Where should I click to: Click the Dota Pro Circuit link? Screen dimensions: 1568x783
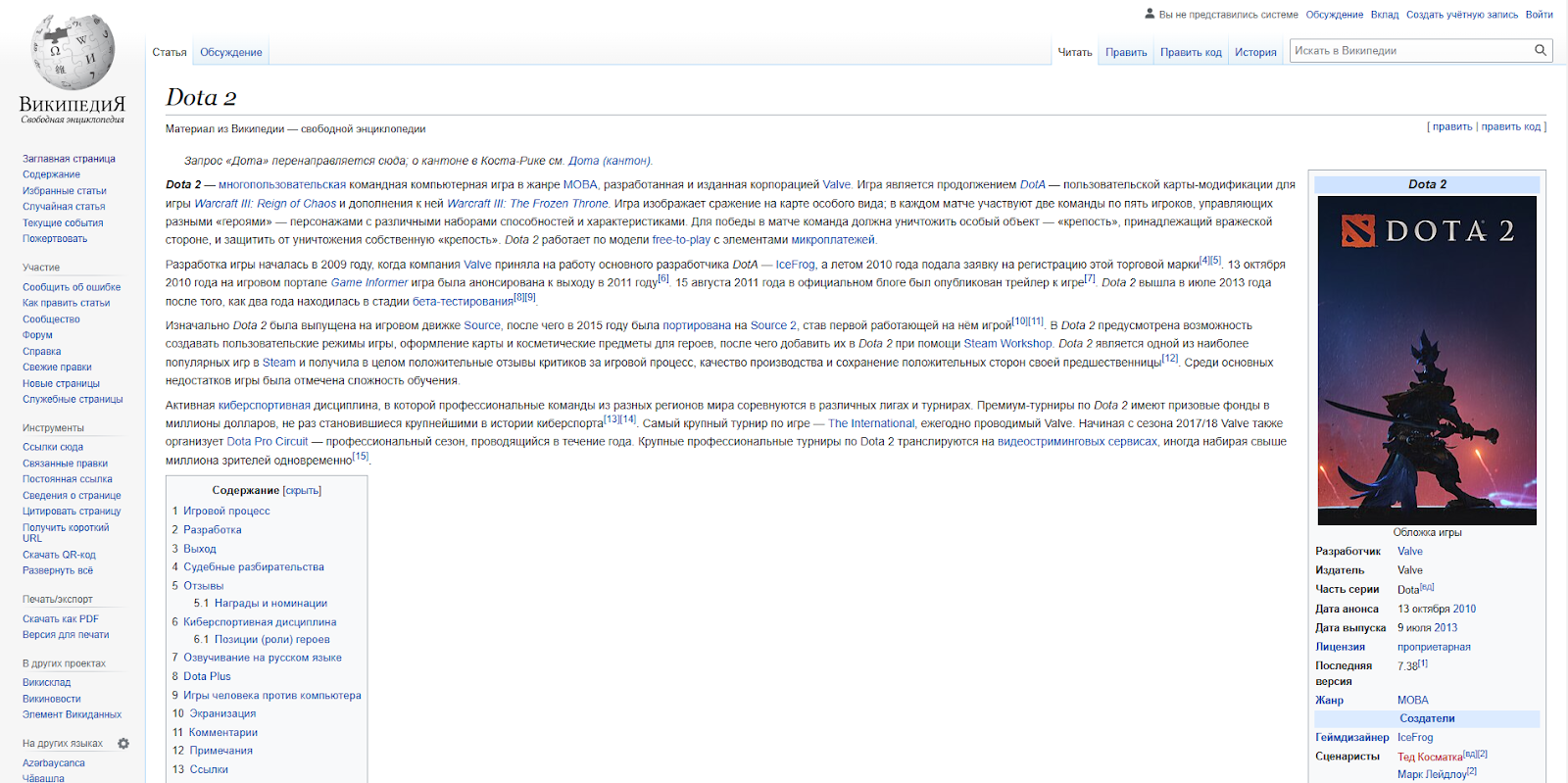click(268, 442)
